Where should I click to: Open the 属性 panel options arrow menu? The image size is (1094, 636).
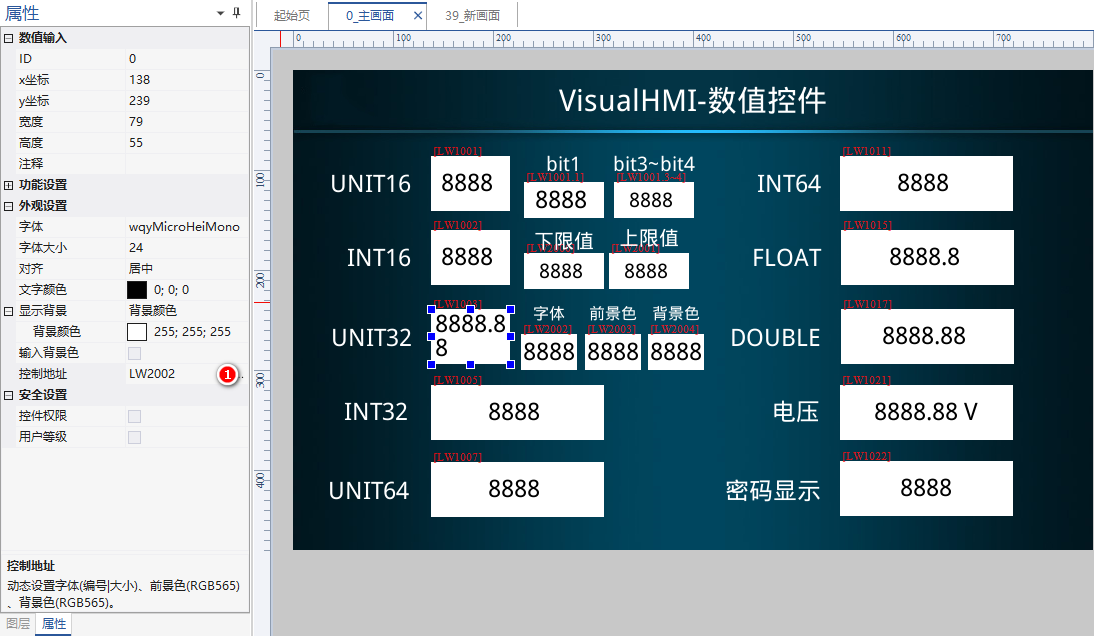pos(220,13)
